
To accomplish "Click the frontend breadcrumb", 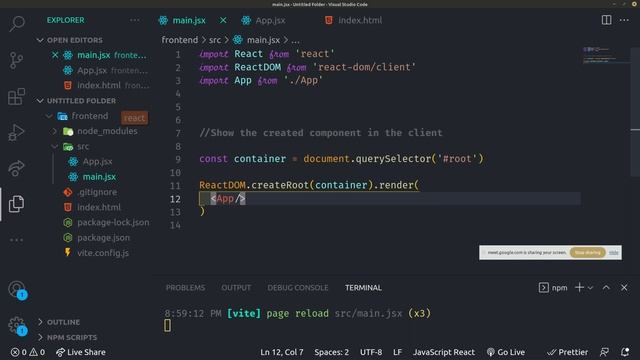I will pyautogui.click(x=180, y=40).
